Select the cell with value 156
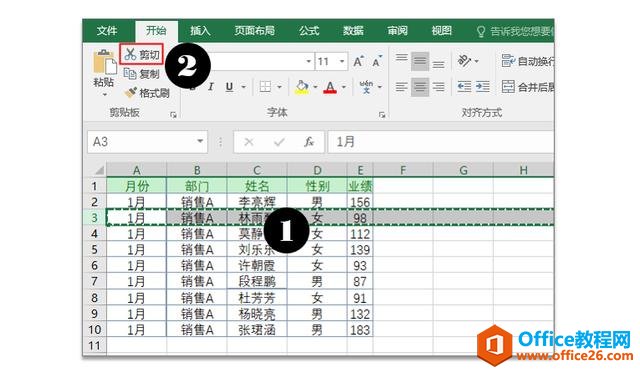 [x=360, y=202]
